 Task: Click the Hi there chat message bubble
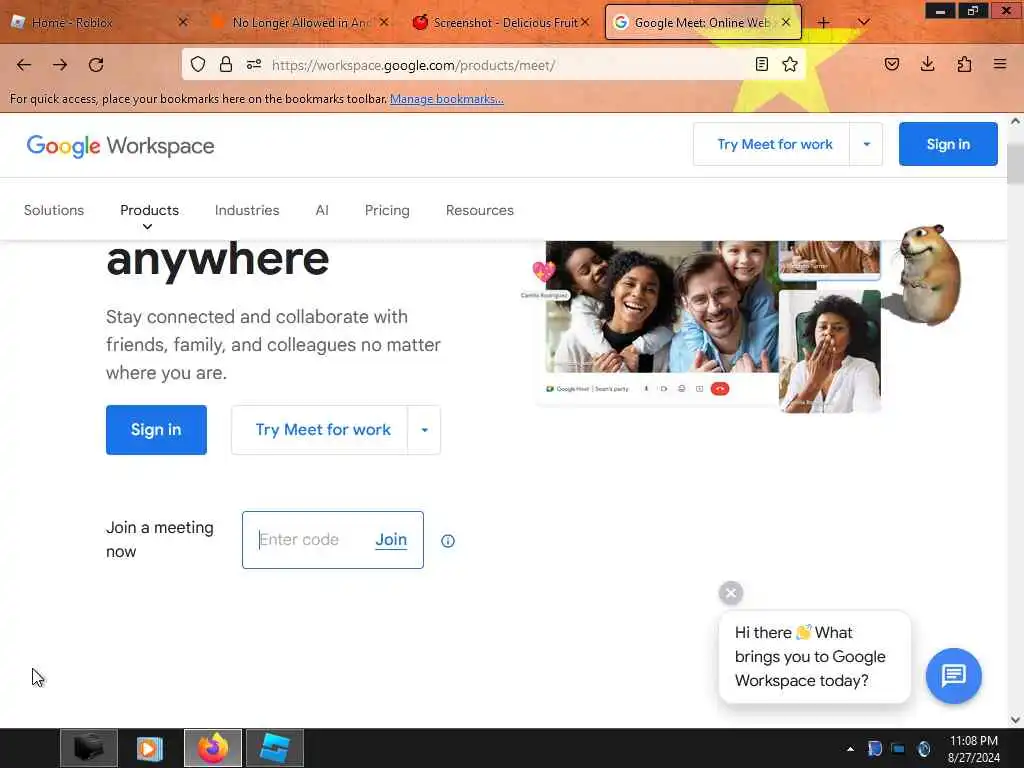coord(814,656)
